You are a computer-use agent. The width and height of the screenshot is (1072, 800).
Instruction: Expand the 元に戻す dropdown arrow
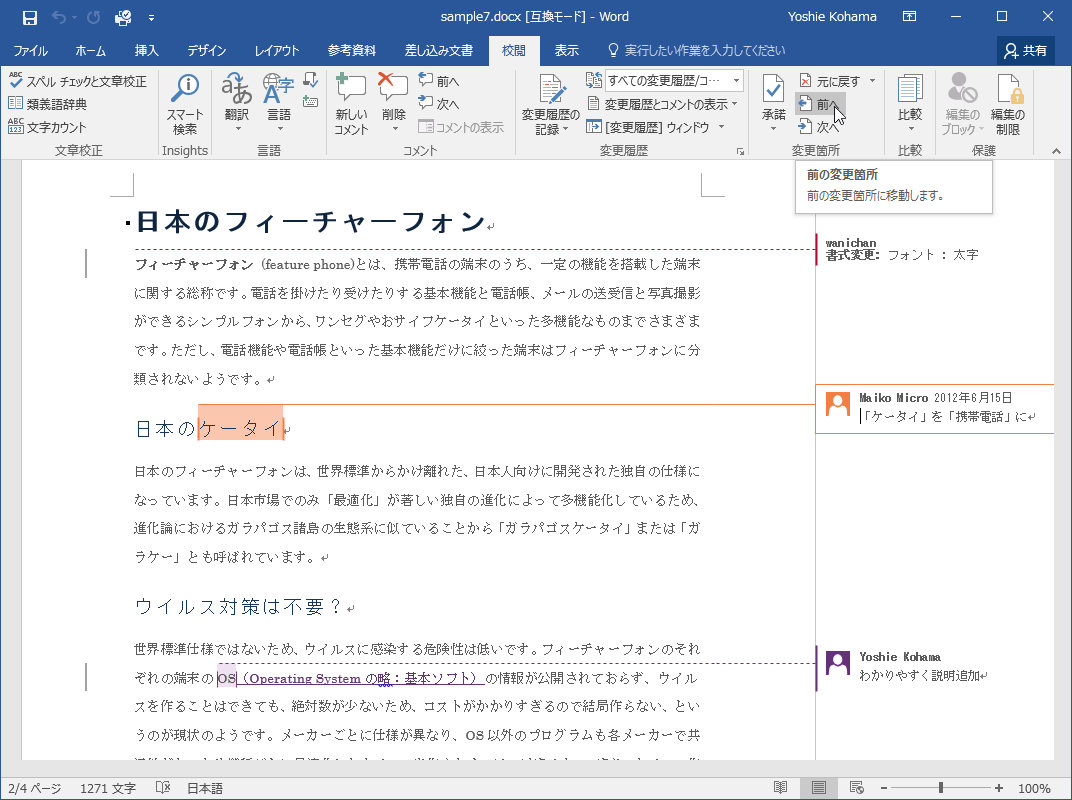(872, 81)
